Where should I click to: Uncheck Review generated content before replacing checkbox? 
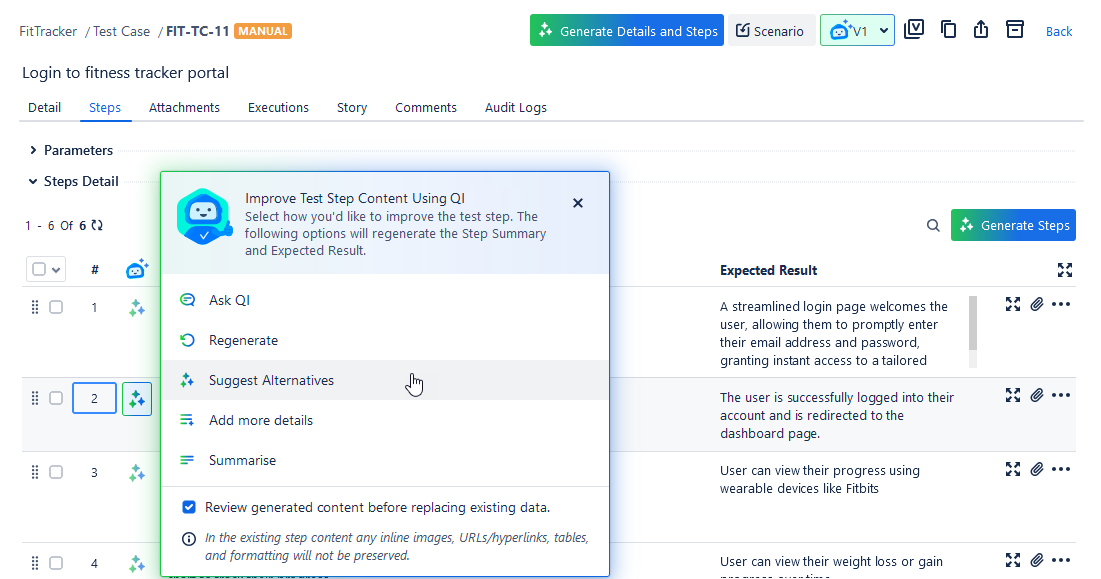(189, 507)
